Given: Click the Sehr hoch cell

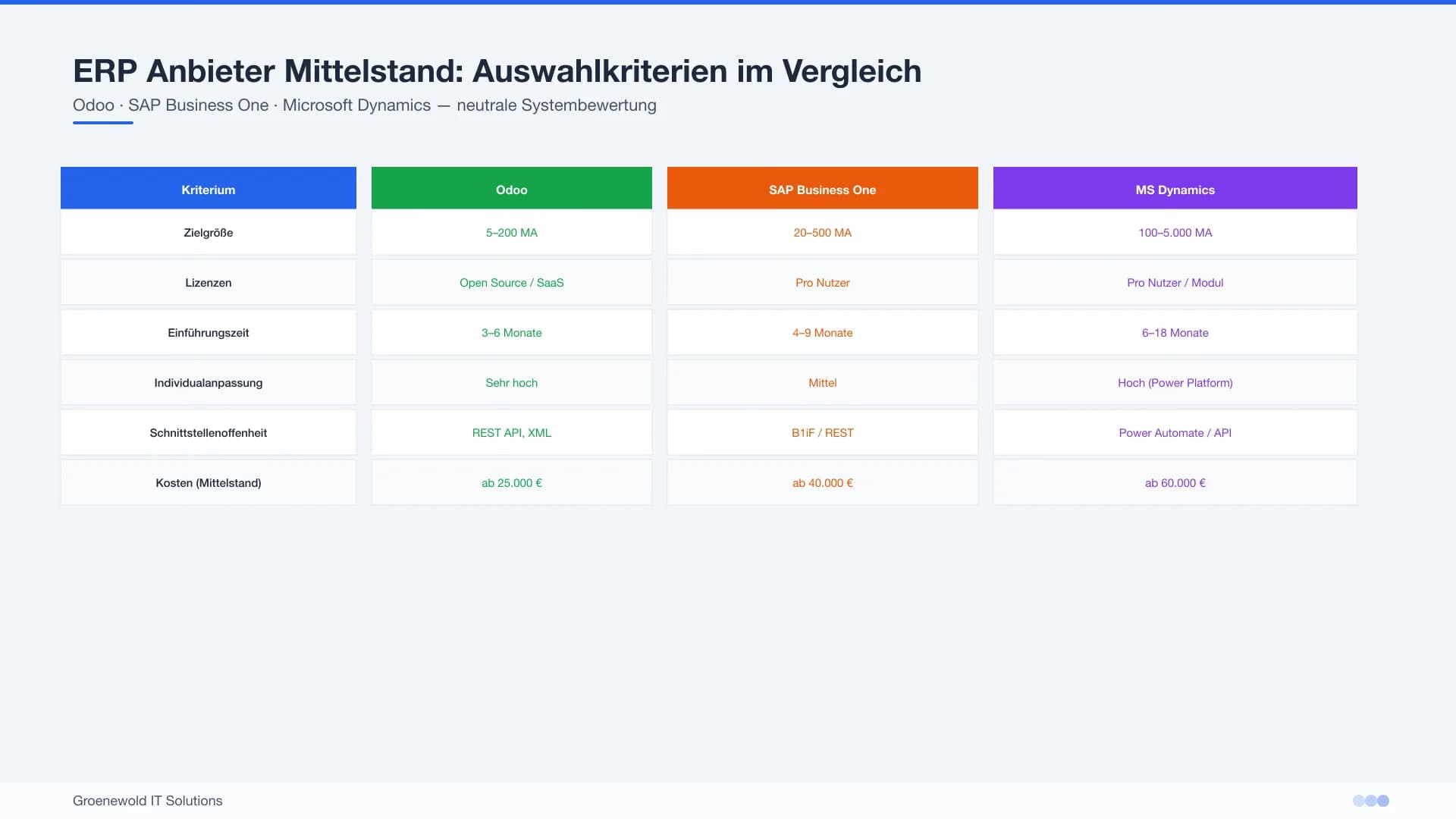Looking at the screenshot, I should coord(512,382).
